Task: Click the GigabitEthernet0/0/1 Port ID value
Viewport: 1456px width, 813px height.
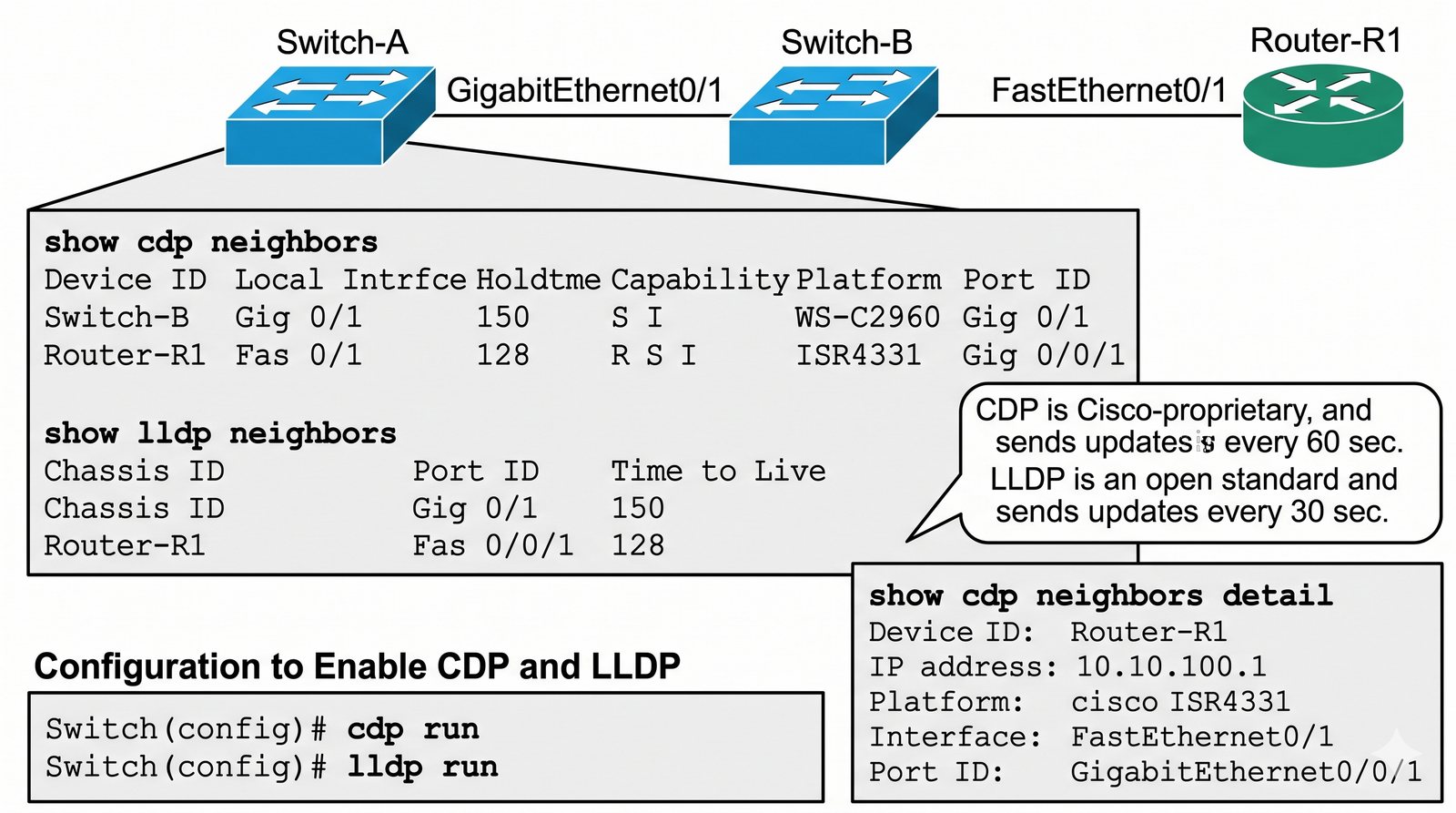Action: 1246,772
